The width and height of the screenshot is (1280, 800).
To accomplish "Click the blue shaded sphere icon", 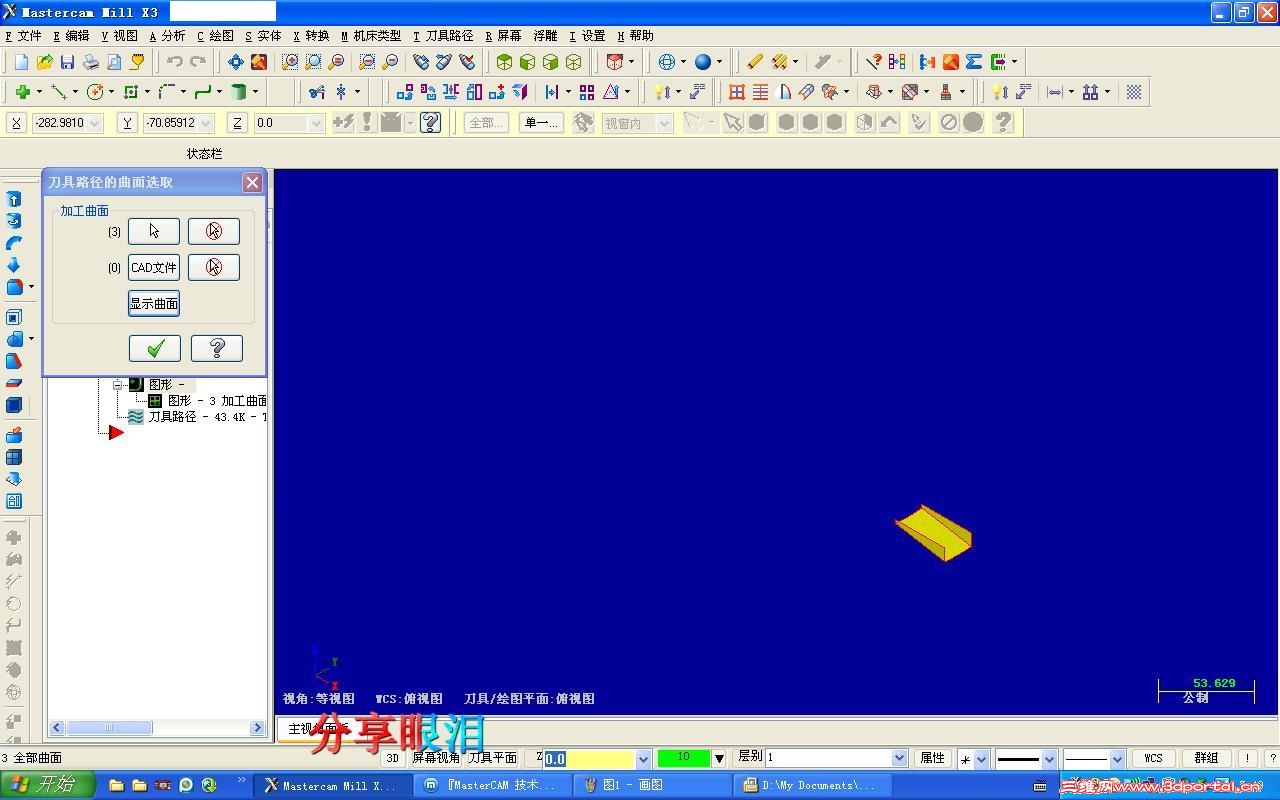I will click(703, 62).
